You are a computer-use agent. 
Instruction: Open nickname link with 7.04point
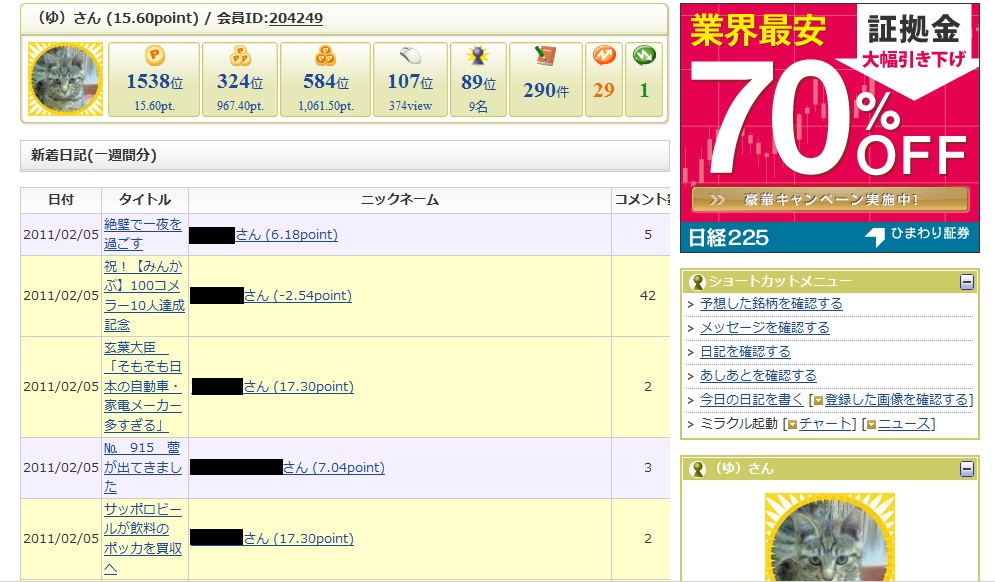point(334,468)
